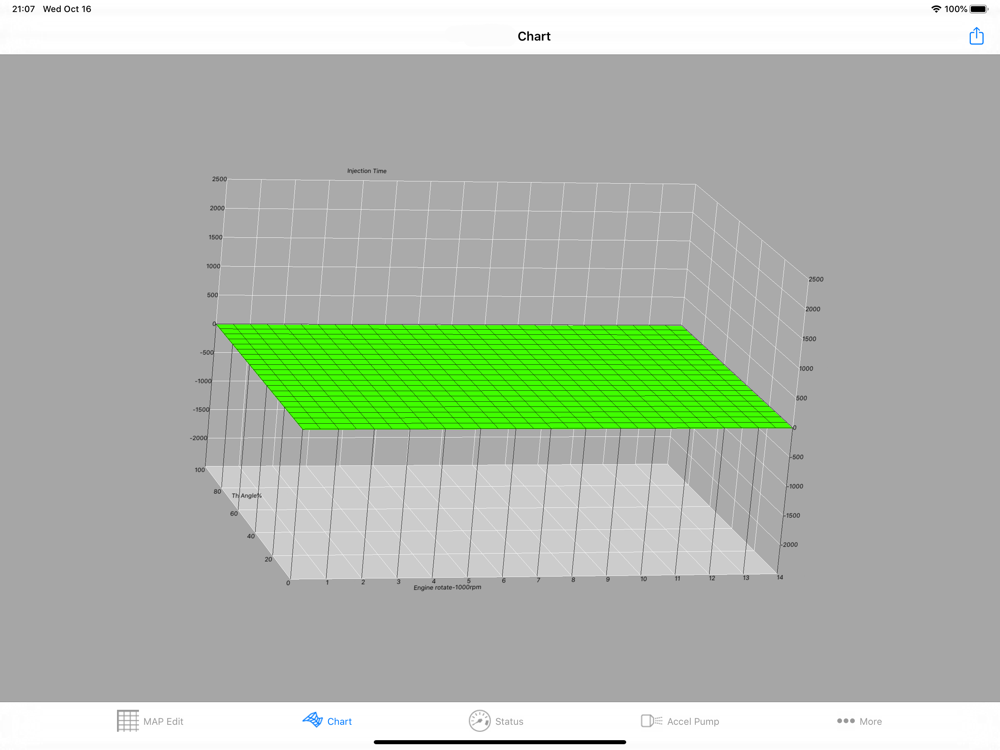Open the Accel Pump tab label
The image size is (1000, 750).
693,721
